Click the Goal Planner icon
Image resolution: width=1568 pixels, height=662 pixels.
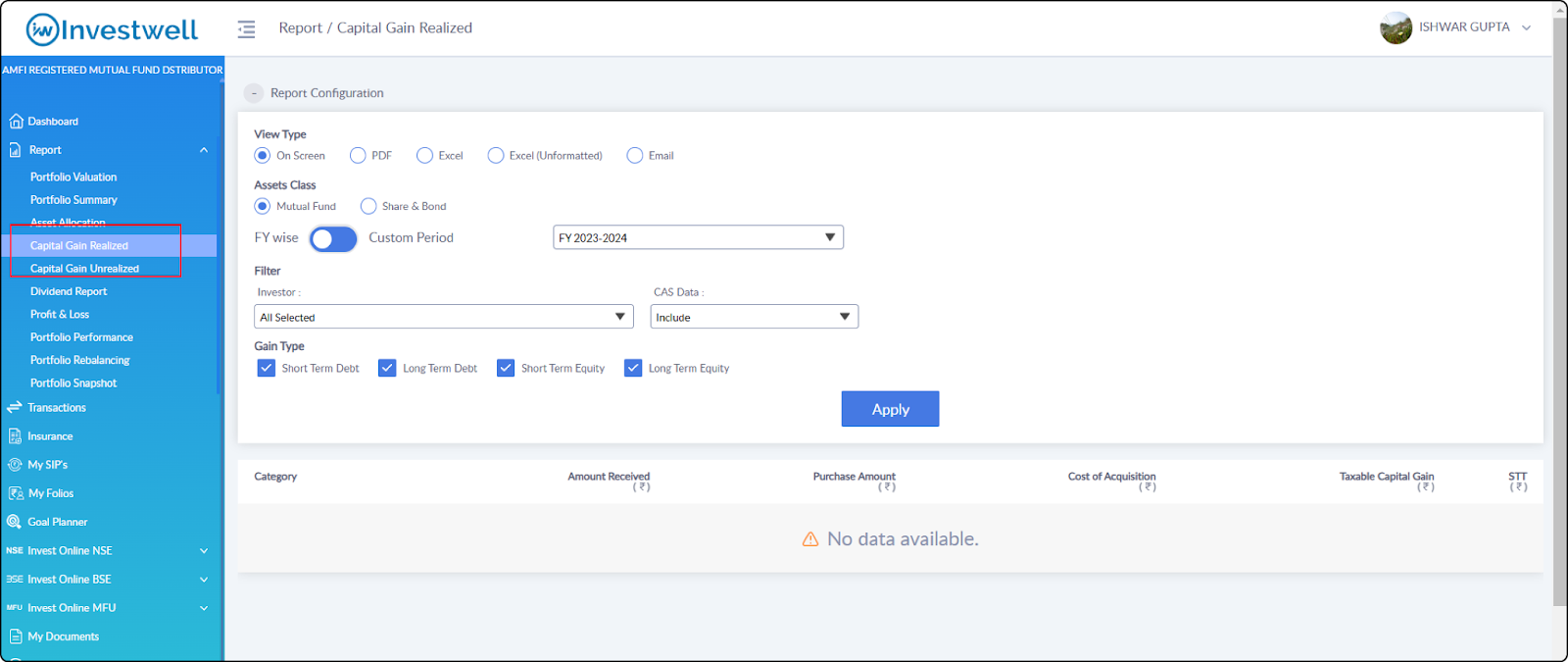tap(15, 522)
